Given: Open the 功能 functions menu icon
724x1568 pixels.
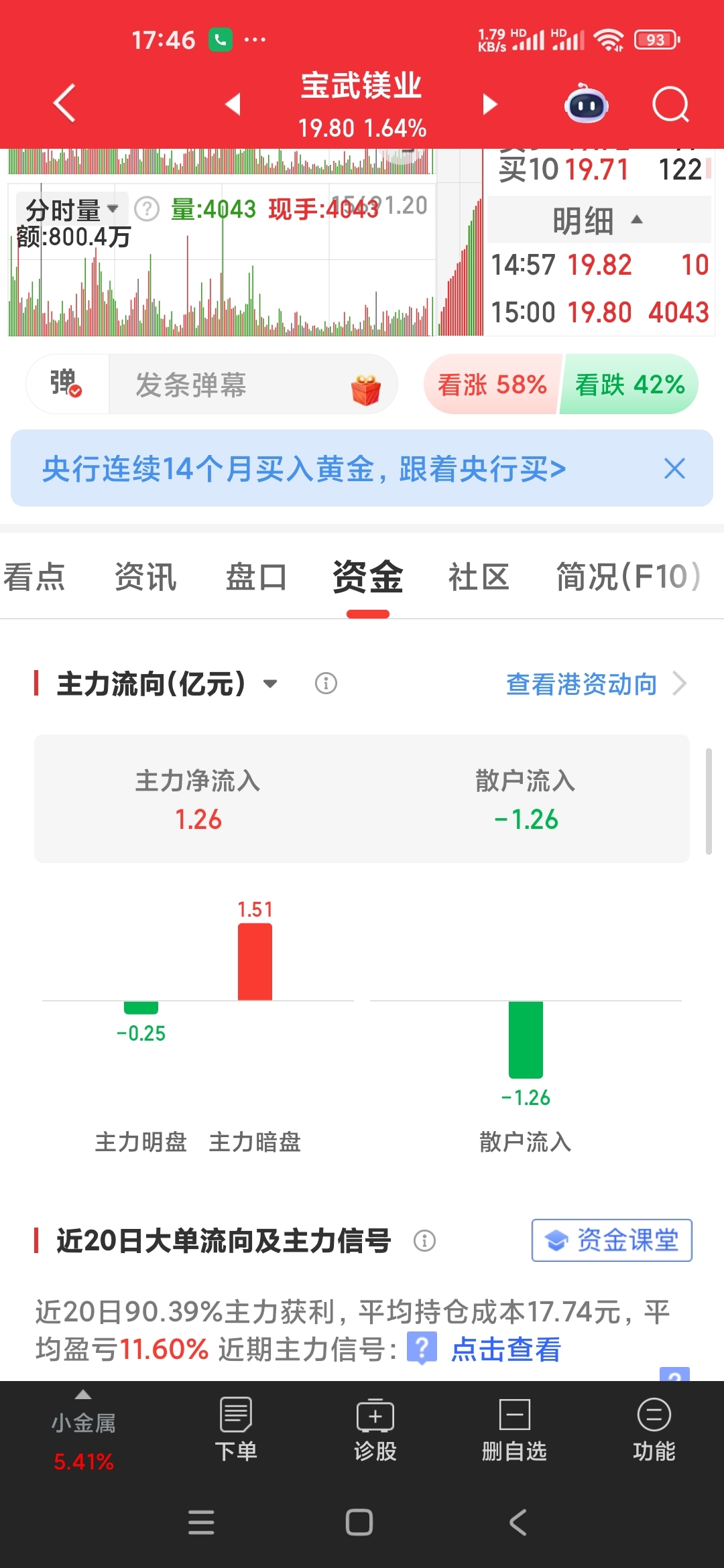Looking at the screenshot, I should (x=654, y=1429).
